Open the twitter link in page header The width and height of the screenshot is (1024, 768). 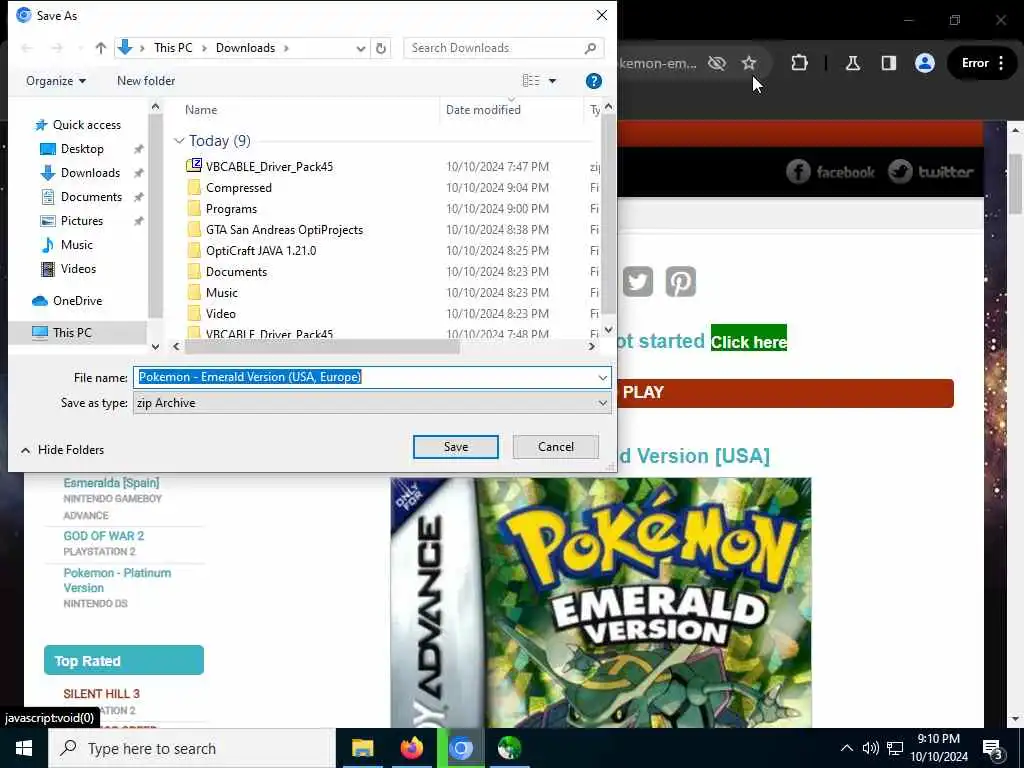[x=931, y=172]
